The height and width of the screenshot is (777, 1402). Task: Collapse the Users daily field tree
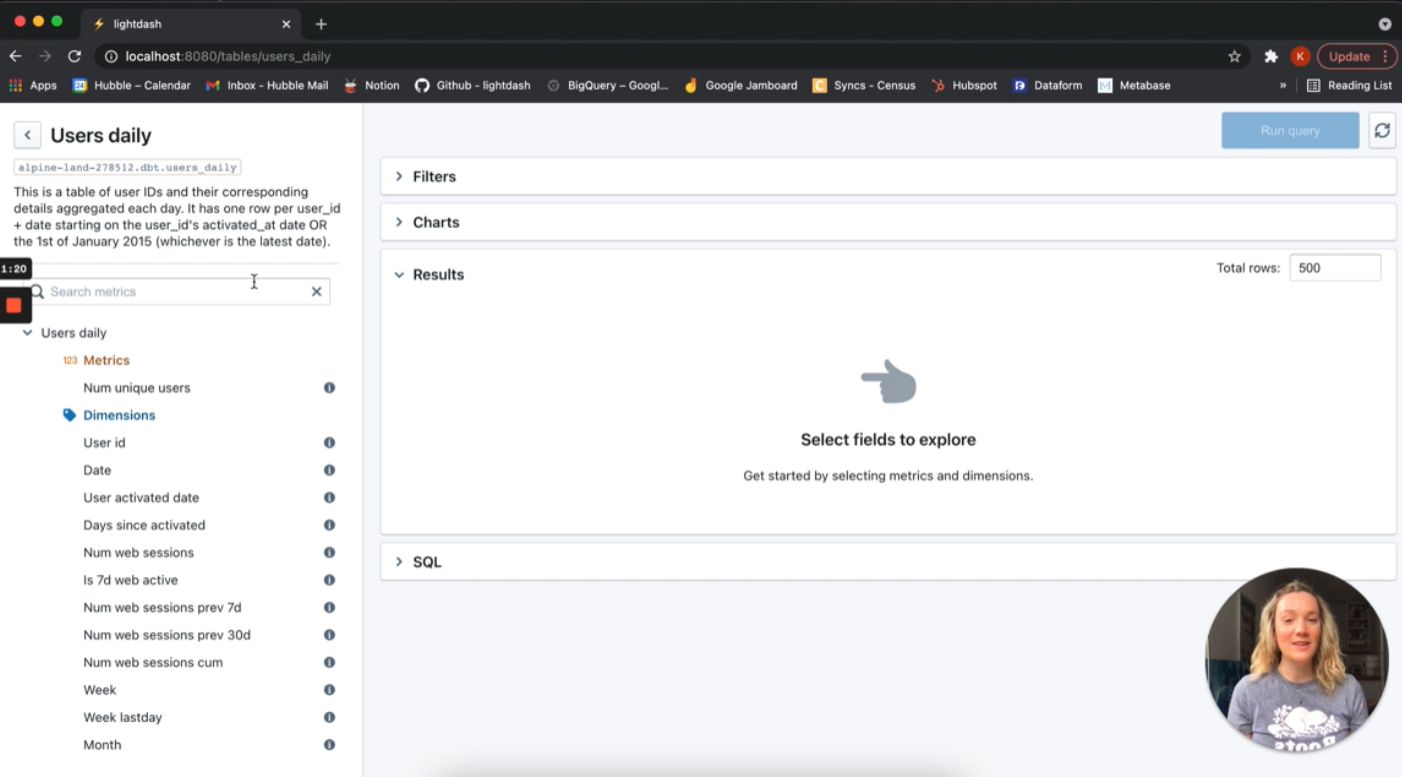(27, 332)
